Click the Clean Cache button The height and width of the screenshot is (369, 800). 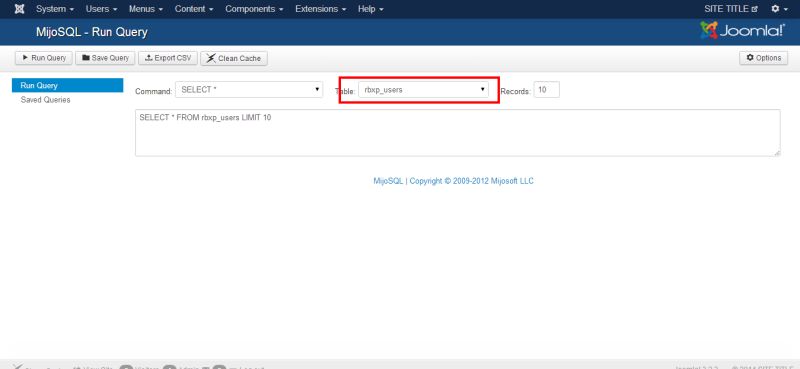coord(234,58)
